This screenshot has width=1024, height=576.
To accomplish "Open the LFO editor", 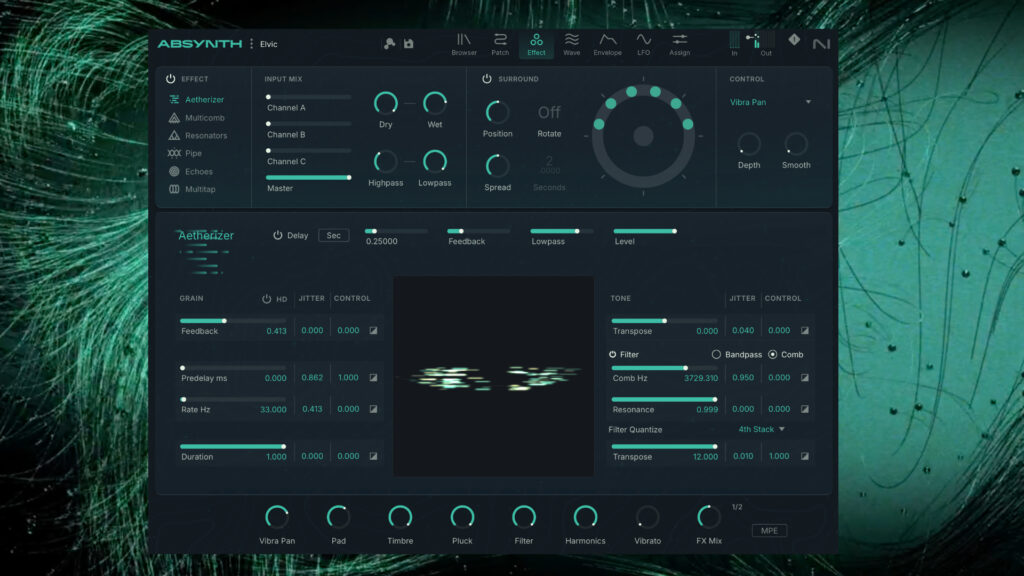I will tap(642, 43).
